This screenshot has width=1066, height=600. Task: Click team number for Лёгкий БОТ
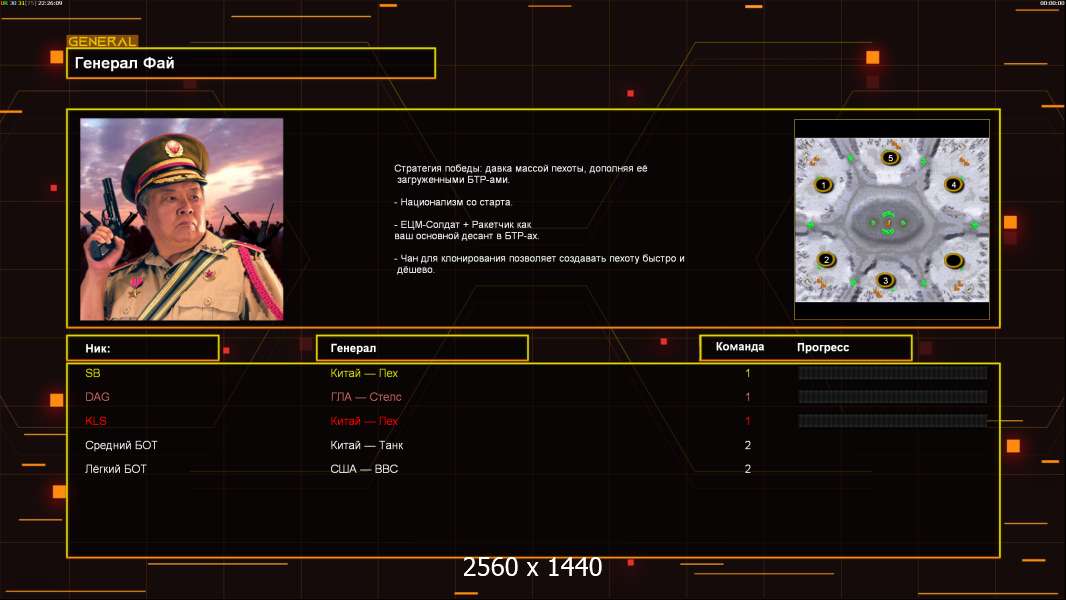pos(748,469)
